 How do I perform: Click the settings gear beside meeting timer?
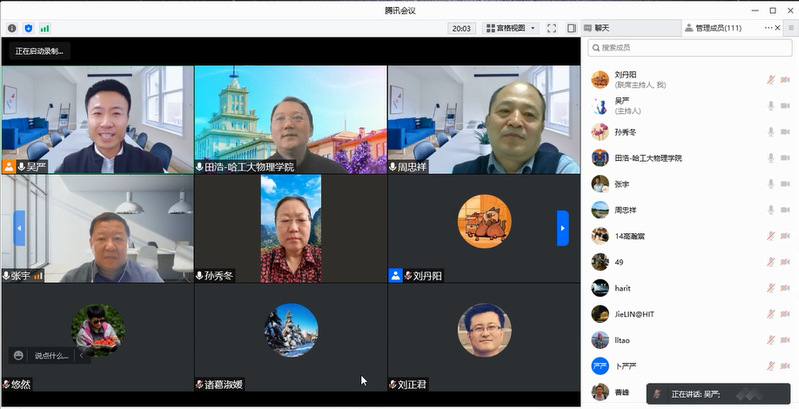click(462, 28)
